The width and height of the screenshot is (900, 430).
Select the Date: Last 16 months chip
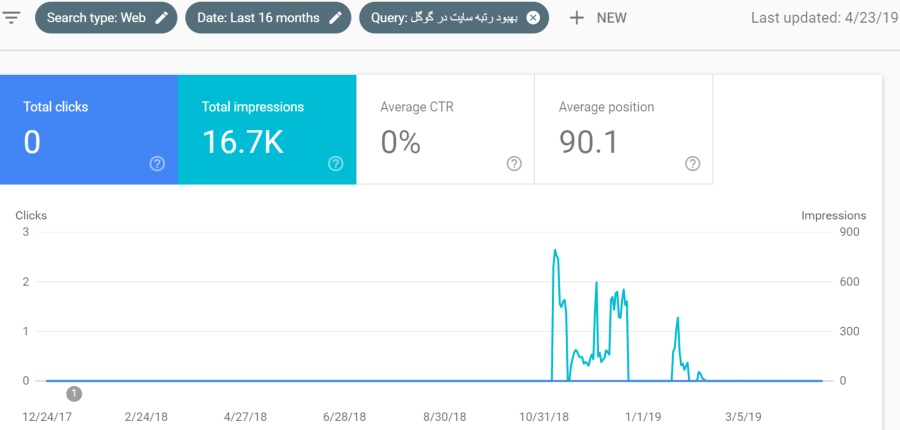(x=268, y=18)
